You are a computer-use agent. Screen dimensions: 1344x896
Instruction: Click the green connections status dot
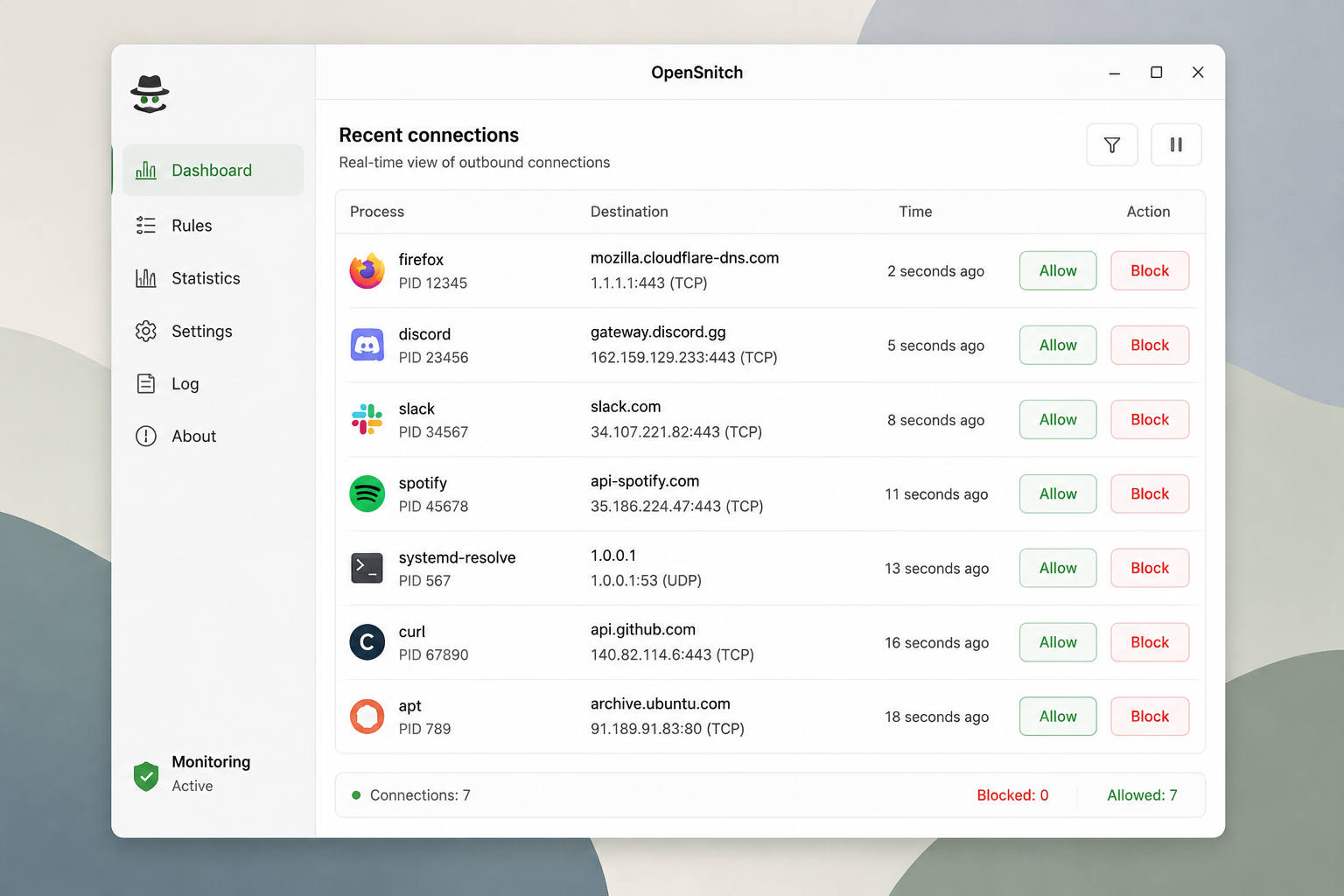coord(356,795)
